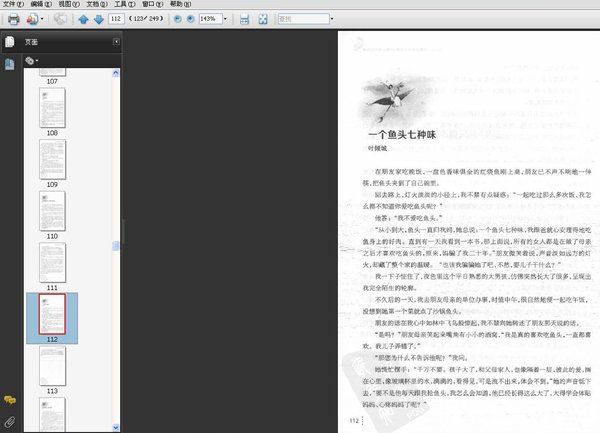Viewport: 600px width, 433px height.
Task: Click the article title 一个鱼头七种味
Action: coord(402,135)
